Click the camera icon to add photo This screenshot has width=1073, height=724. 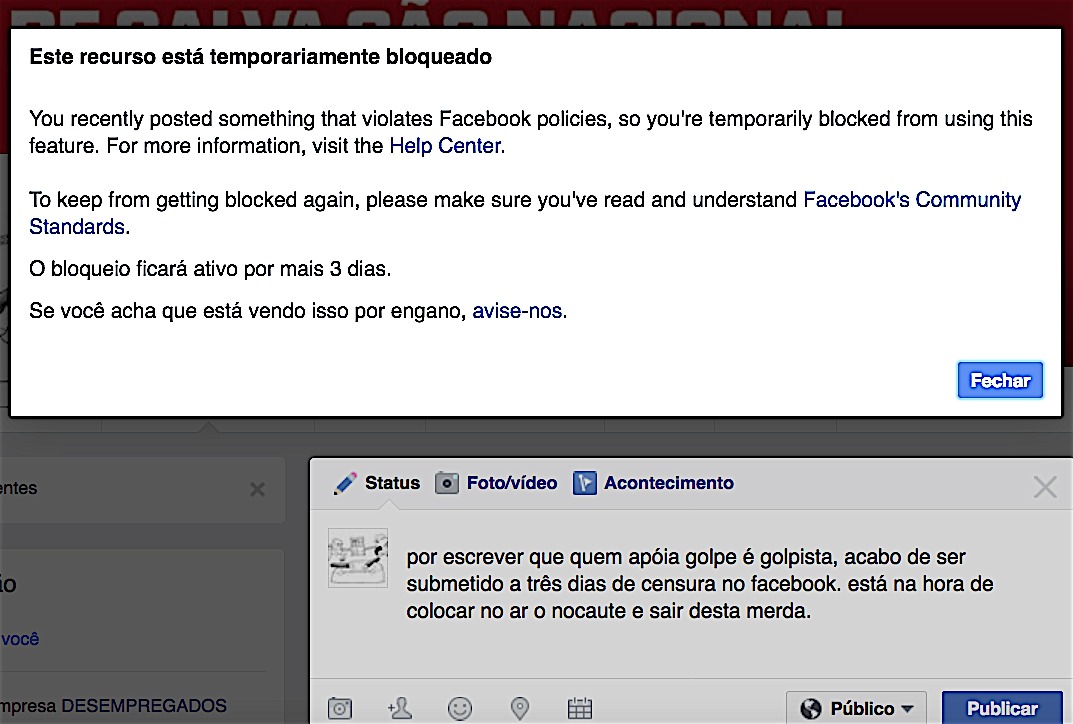pyautogui.click(x=340, y=708)
